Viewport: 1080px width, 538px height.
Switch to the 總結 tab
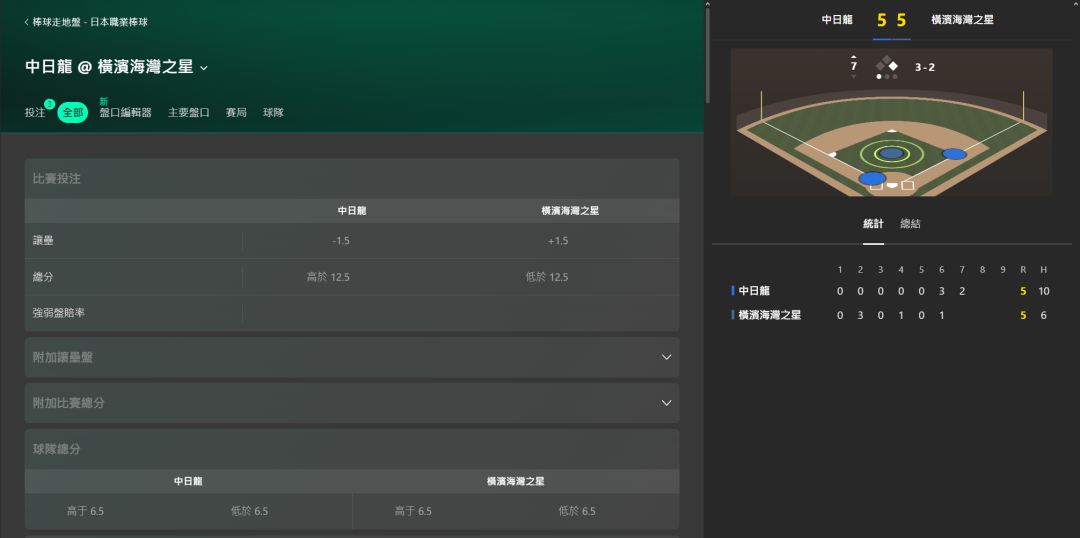click(911, 224)
